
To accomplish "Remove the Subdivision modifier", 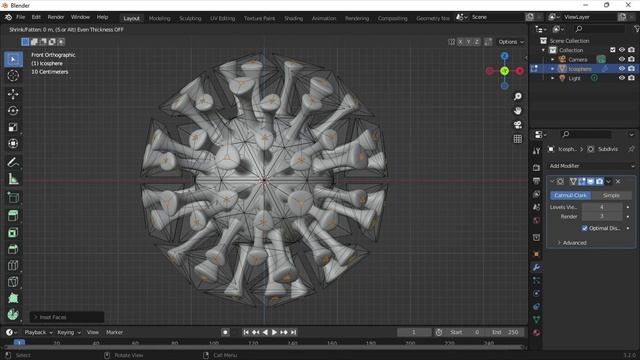I will pyautogui.click(x=618, y=182).
